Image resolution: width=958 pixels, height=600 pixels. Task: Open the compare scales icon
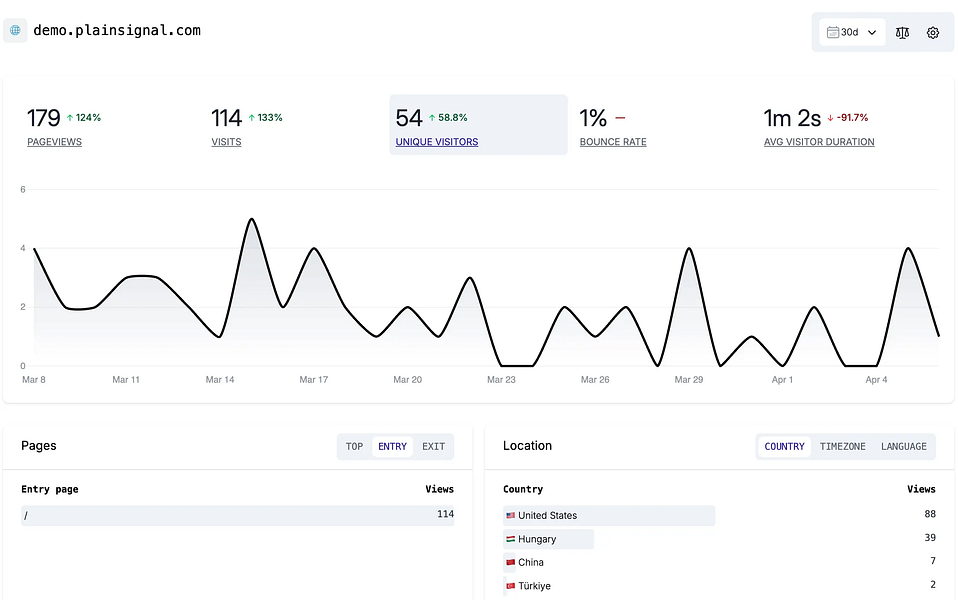(x=902, y=32)
